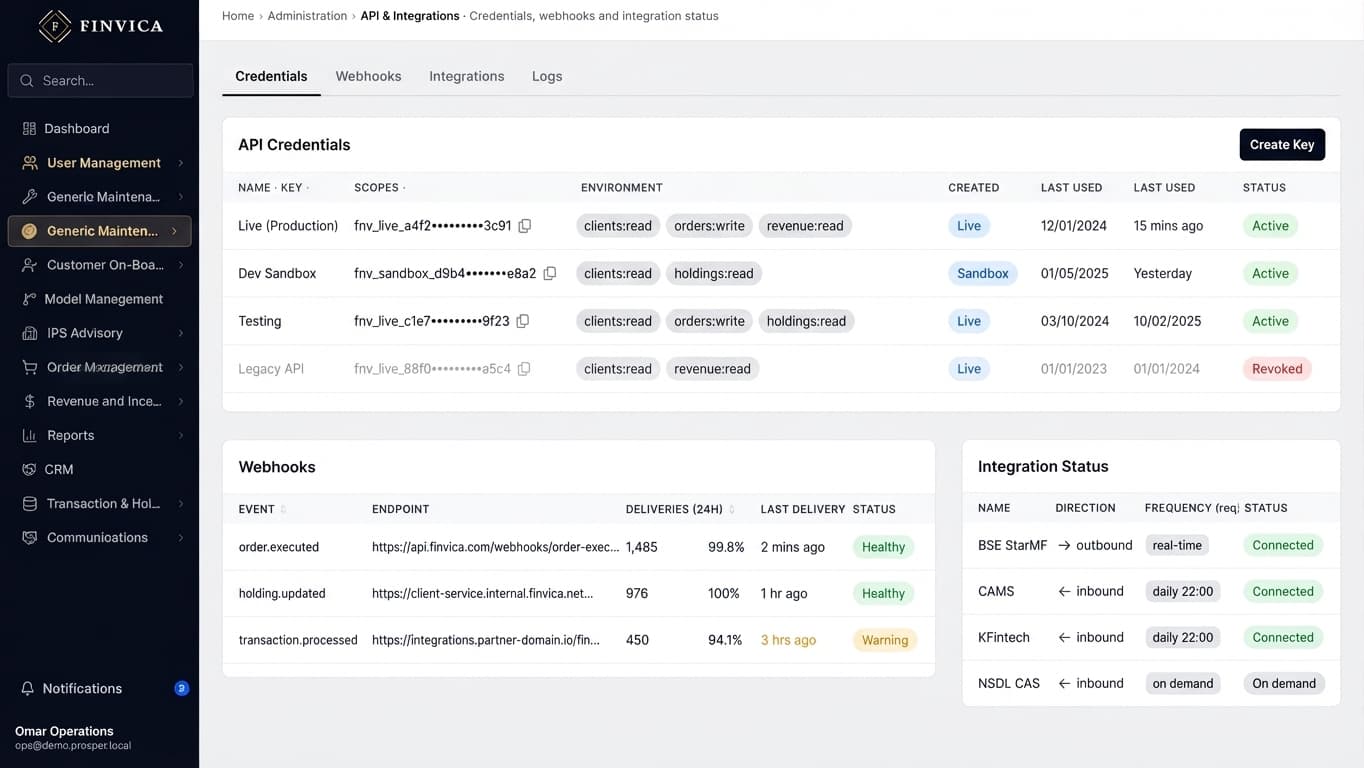Go to Home breadcrumb
Screen dimensions: 1364x768
[x=238, y=16]
